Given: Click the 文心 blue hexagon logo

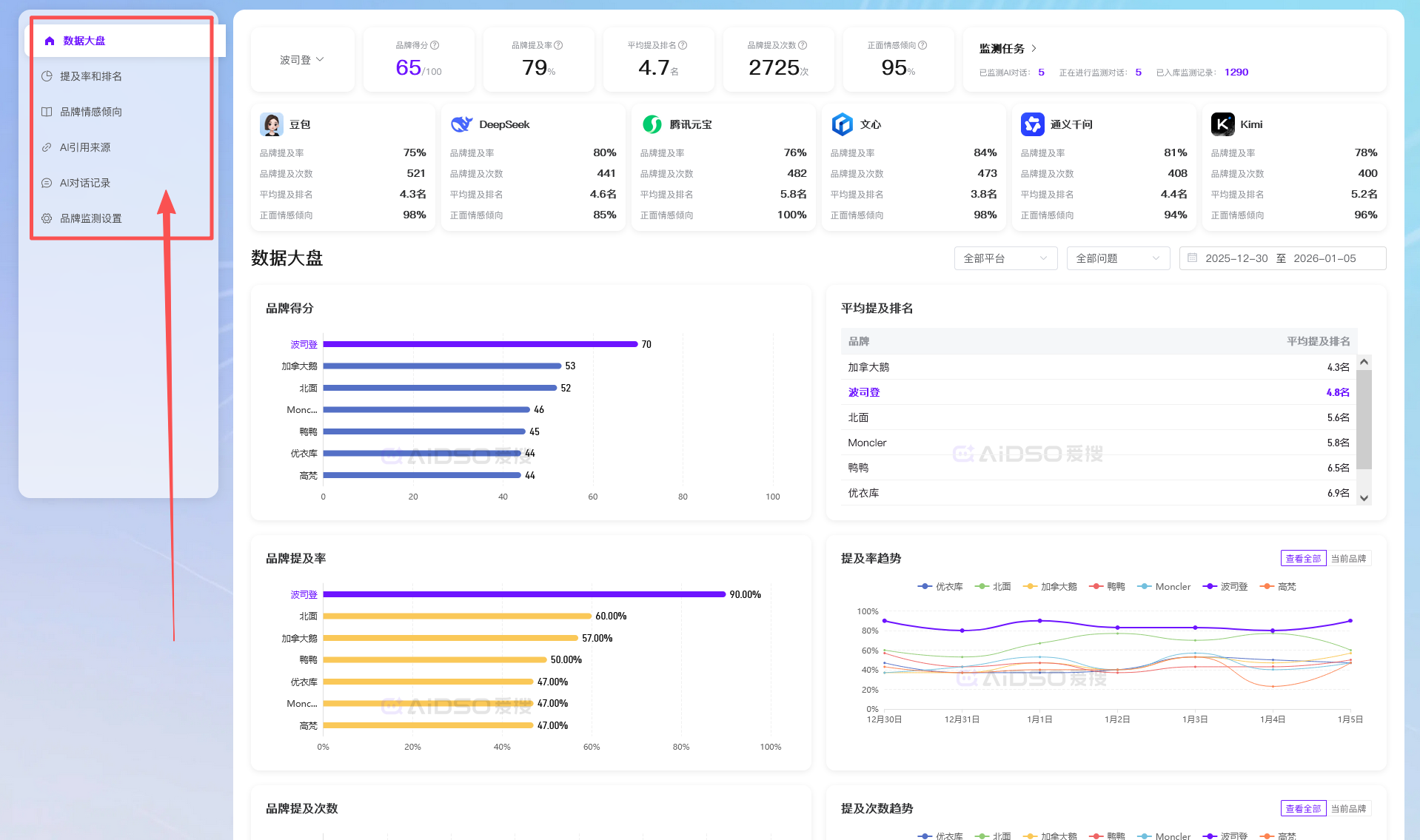Looking at the screenshot, I should click(x=843, y=124).
